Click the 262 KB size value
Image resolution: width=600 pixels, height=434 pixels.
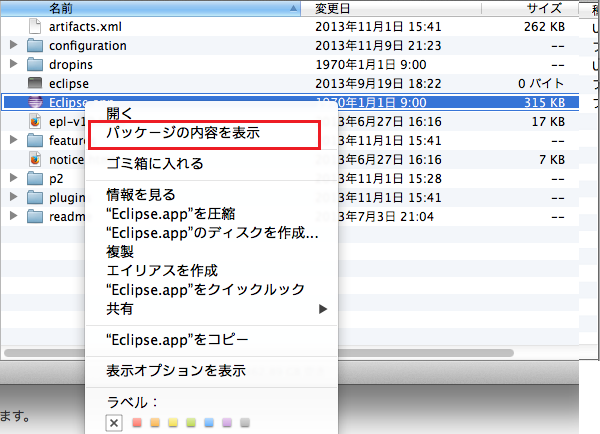544,27
